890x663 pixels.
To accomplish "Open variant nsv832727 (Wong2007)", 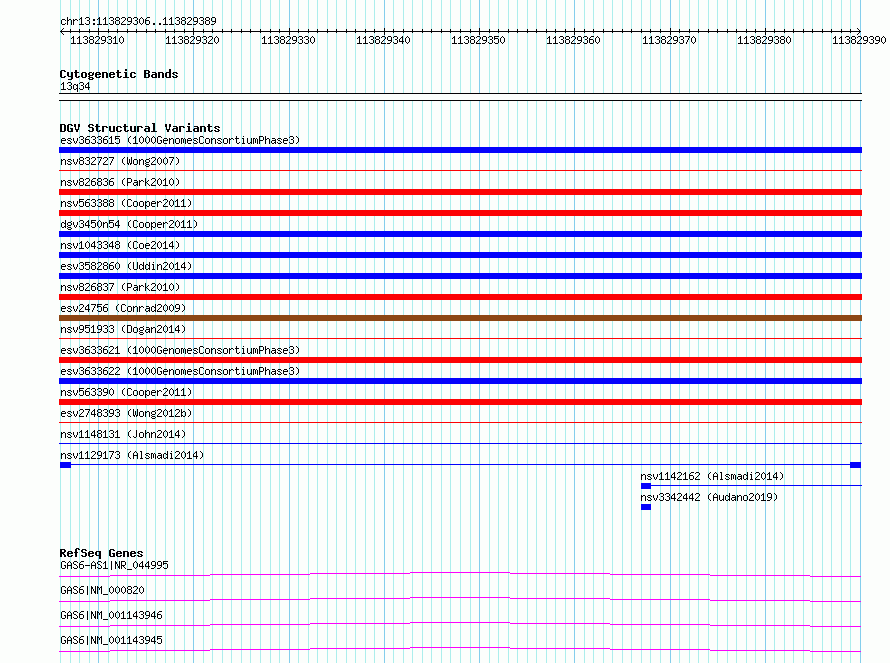I will tap(120, 161).
